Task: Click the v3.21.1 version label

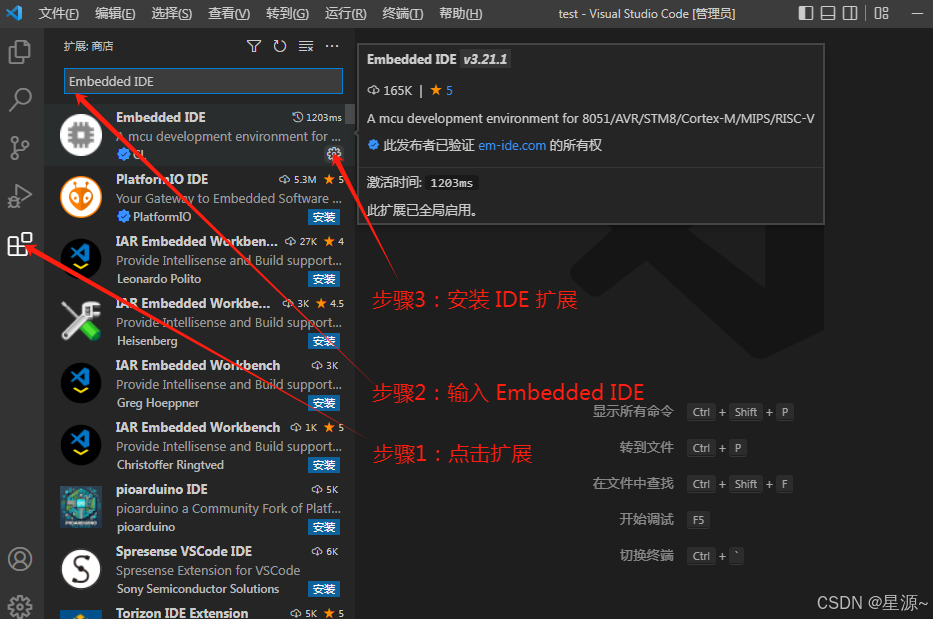Action: (486, 59)
